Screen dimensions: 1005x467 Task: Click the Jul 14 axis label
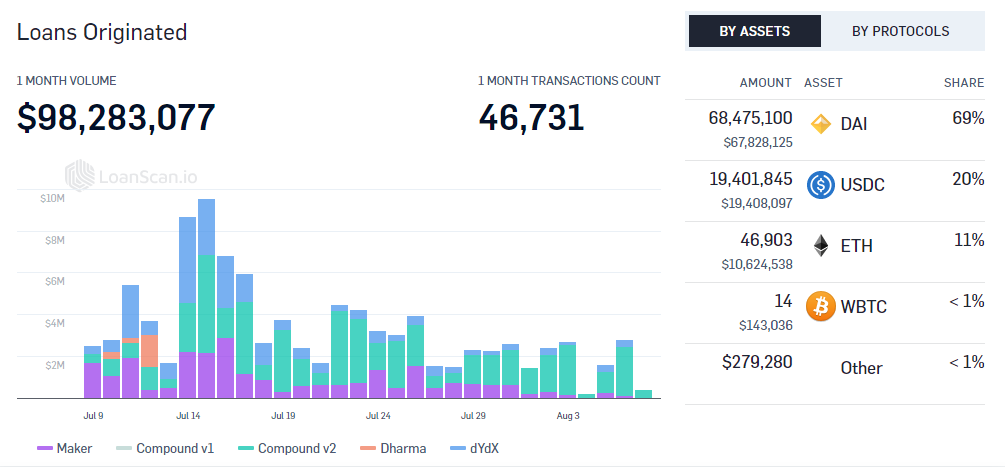coord(188,416)
